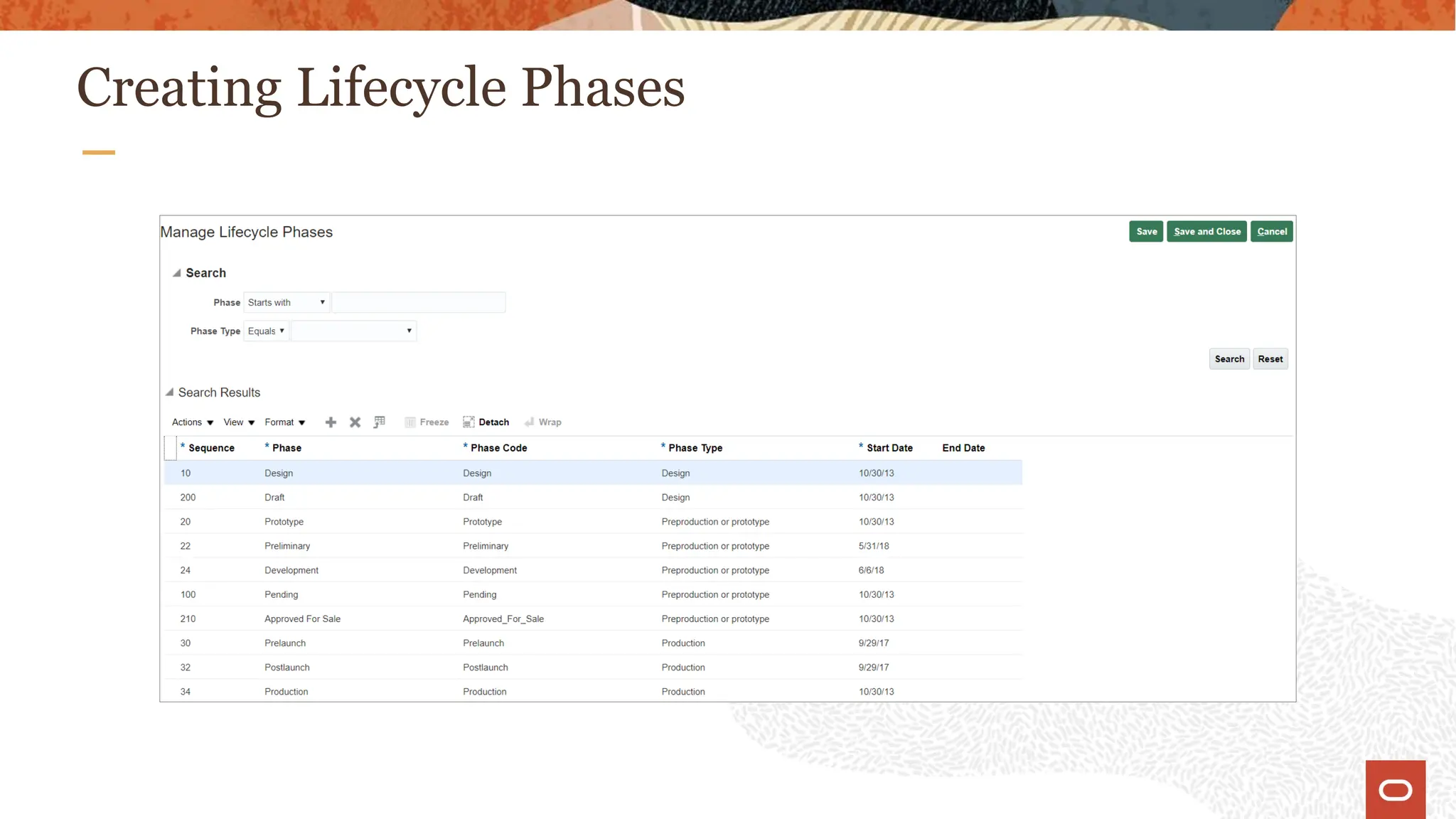Open the Format menu
Image resolution: width=1456 pixels, height=819 pixels.
285,422
